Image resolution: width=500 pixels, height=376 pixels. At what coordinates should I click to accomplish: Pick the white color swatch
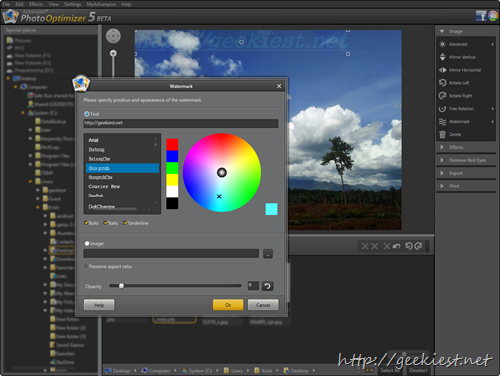point(172,191)
